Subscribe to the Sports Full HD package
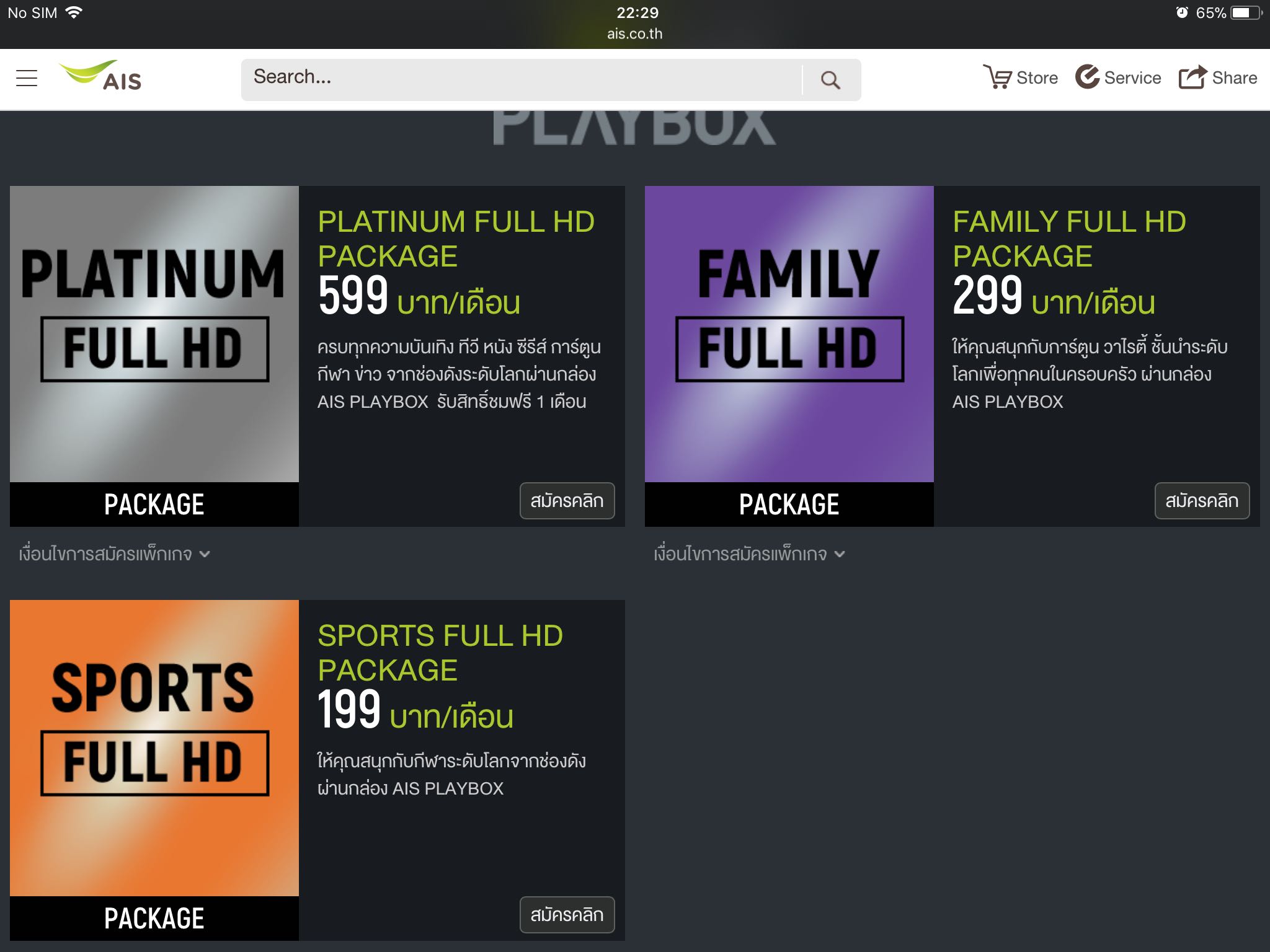Viewport: 1270px width, 952px height. click(x=567, y=915)
